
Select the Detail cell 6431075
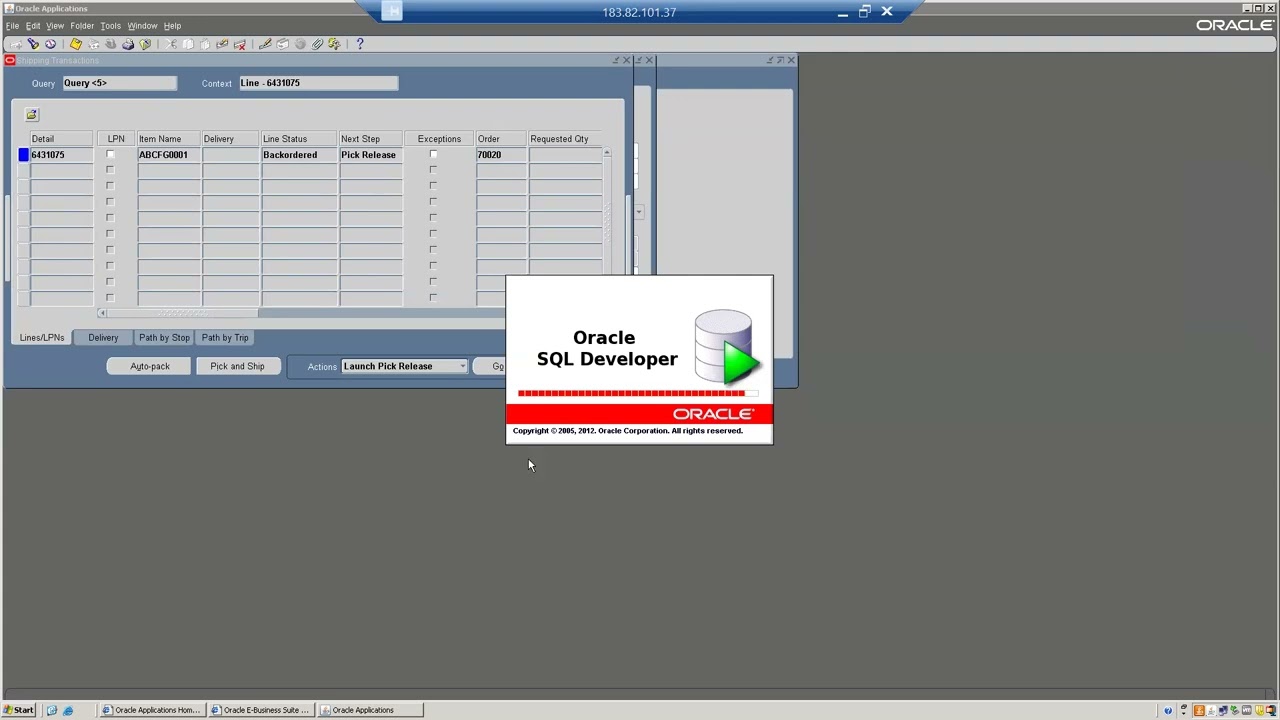[61, 155]
